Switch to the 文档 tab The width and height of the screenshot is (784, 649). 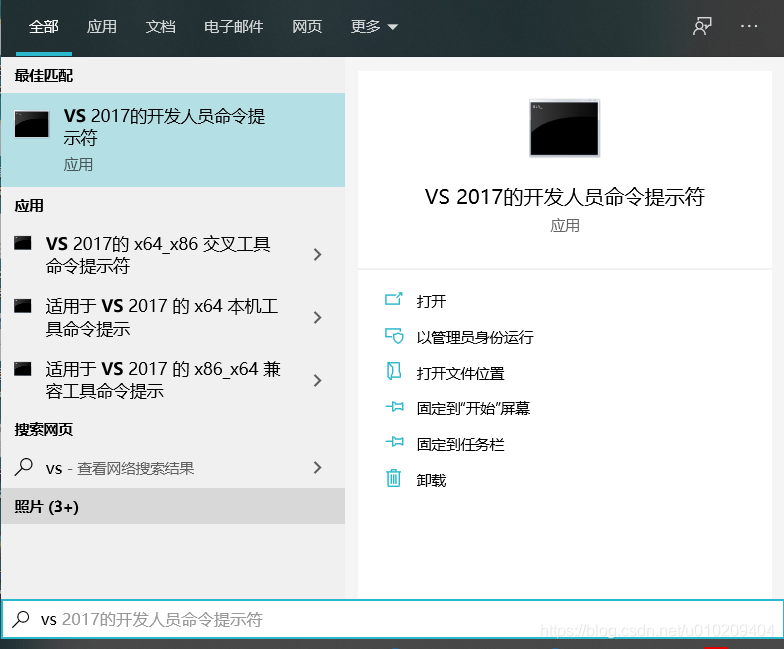[x=160, y=26]
